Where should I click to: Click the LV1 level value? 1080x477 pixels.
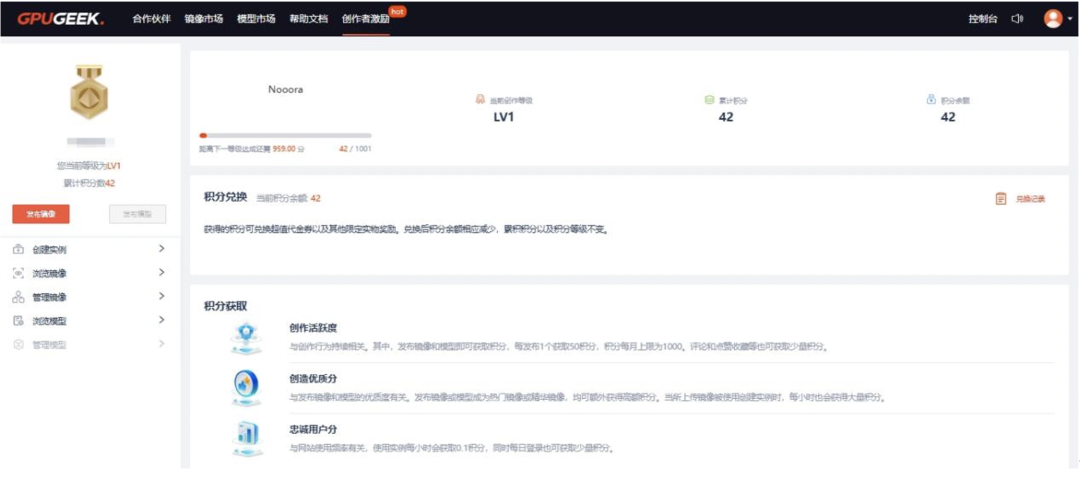[503, 117]
